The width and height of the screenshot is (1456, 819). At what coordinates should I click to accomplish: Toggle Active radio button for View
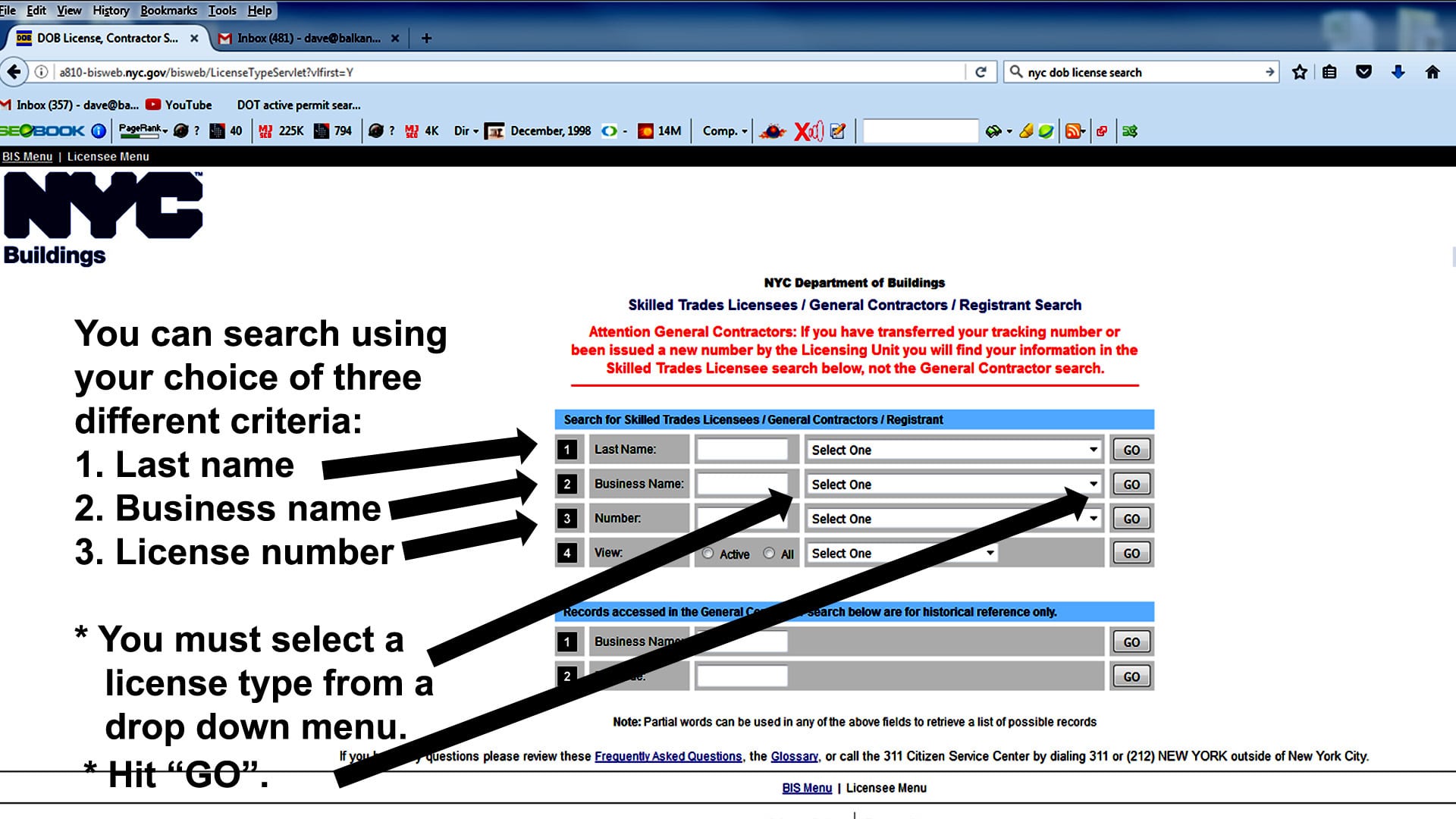pyautogui.click(x=709, y=552)
